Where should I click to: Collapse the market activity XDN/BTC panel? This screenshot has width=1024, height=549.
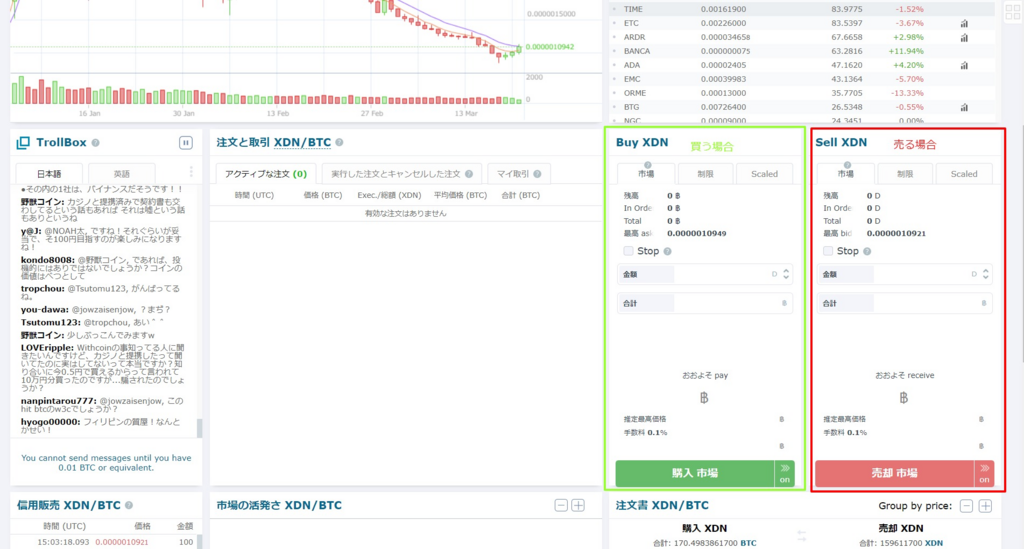[x=561, y=506]
